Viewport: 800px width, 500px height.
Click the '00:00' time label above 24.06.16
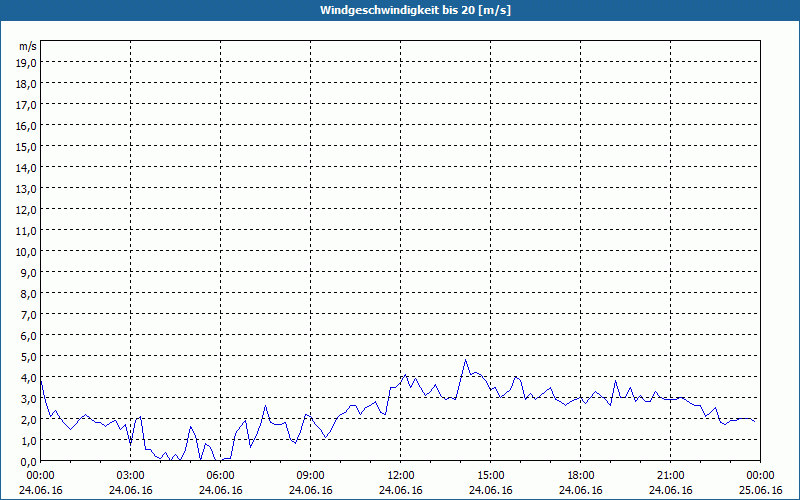[x=41, y=476]
